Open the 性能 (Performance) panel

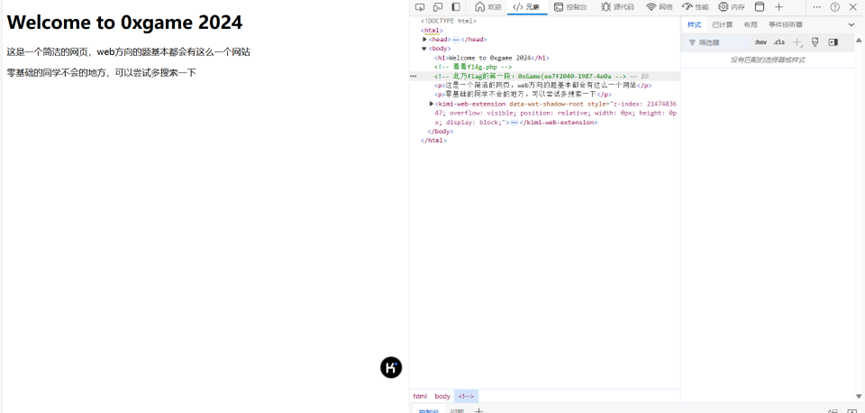(x=695, y=7)
